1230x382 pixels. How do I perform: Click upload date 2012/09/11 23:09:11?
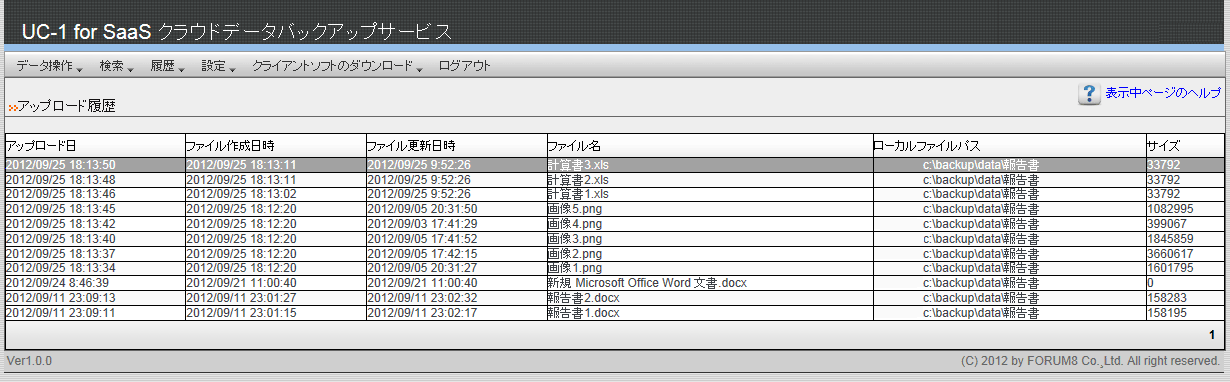pos(61,313)
